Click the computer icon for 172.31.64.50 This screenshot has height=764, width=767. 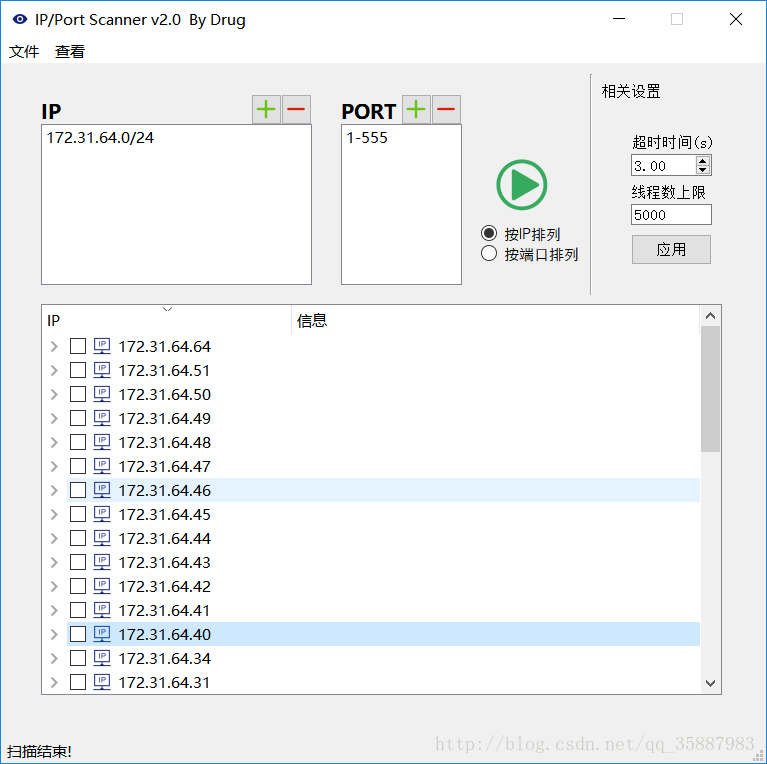pyautogui.click(x=102, y=394)
